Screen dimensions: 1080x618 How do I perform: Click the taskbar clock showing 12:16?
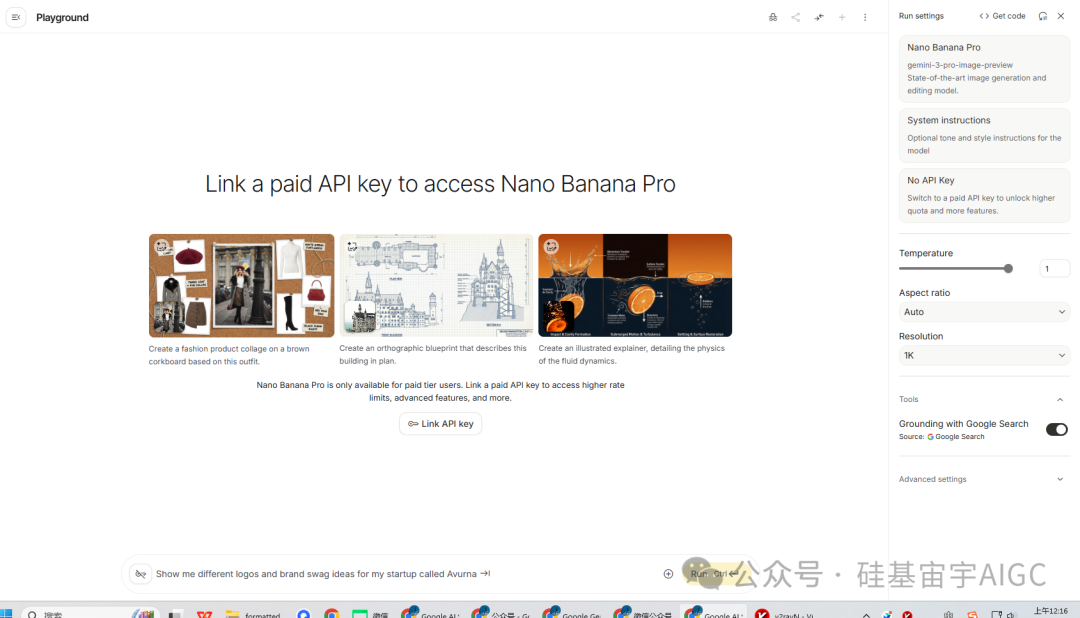(1050, 612)
